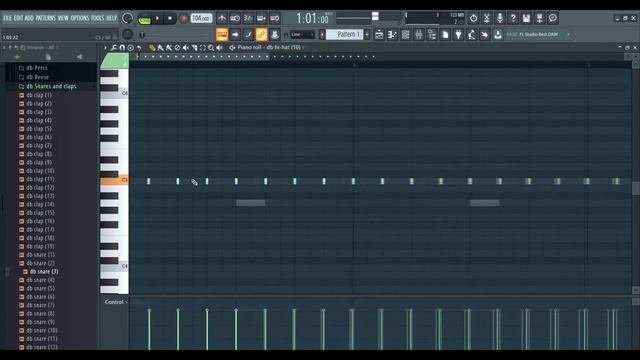This screenshot has height=360, width=640.
Task: Select the db clap (10) sample
Action: [x=37, y=171]
